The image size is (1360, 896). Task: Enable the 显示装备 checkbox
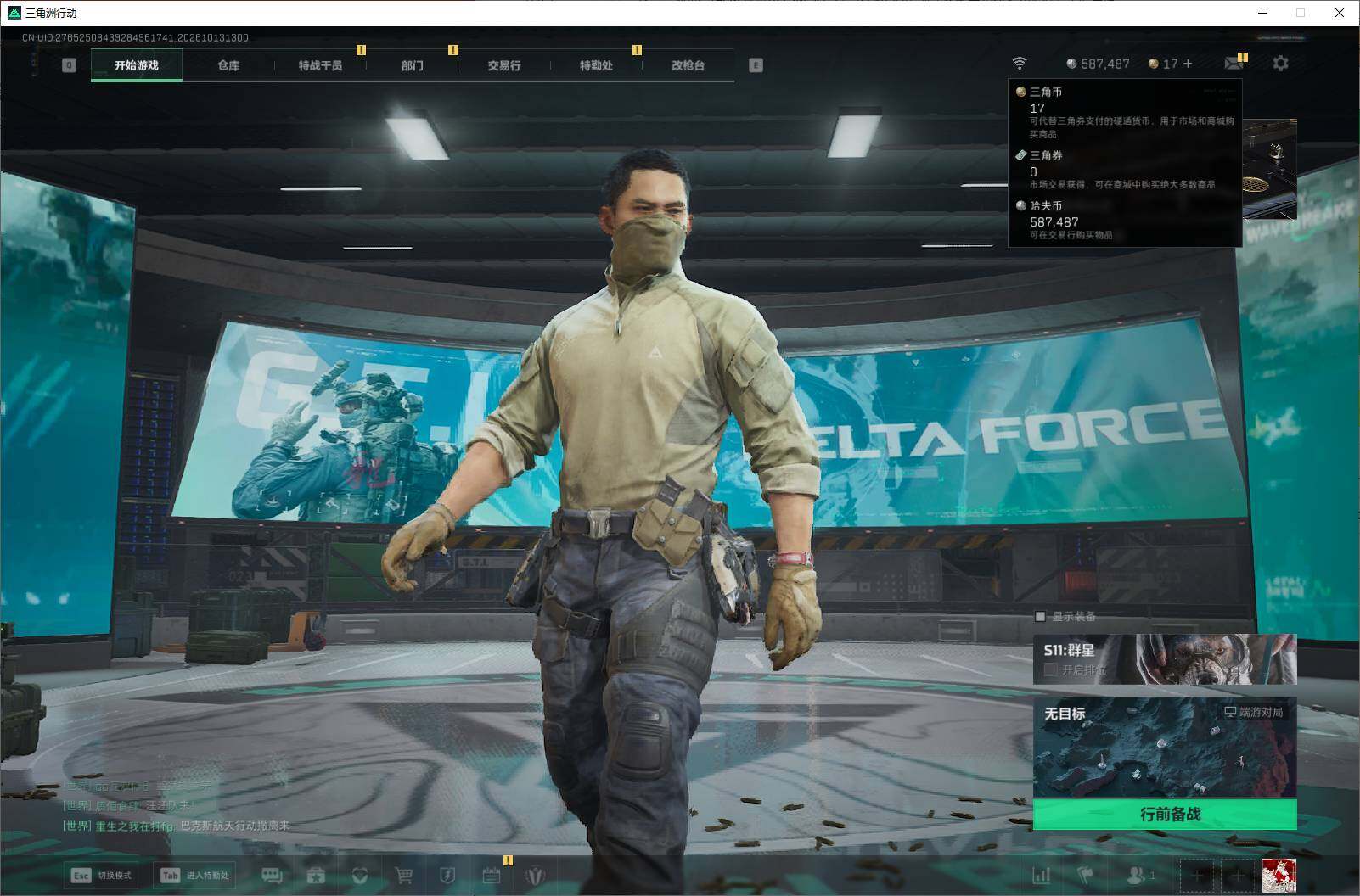(1040, 616)
